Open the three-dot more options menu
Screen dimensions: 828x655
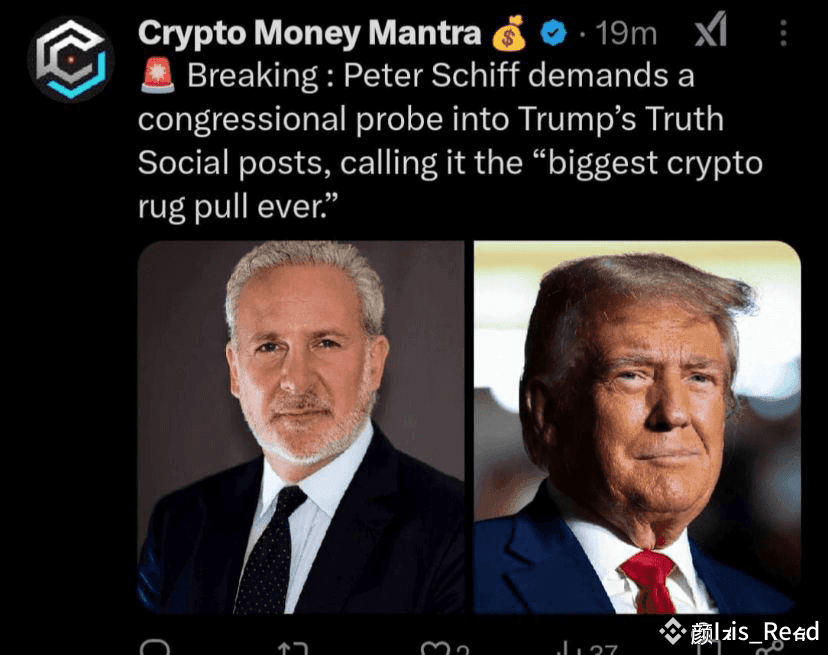pos(784,33)
